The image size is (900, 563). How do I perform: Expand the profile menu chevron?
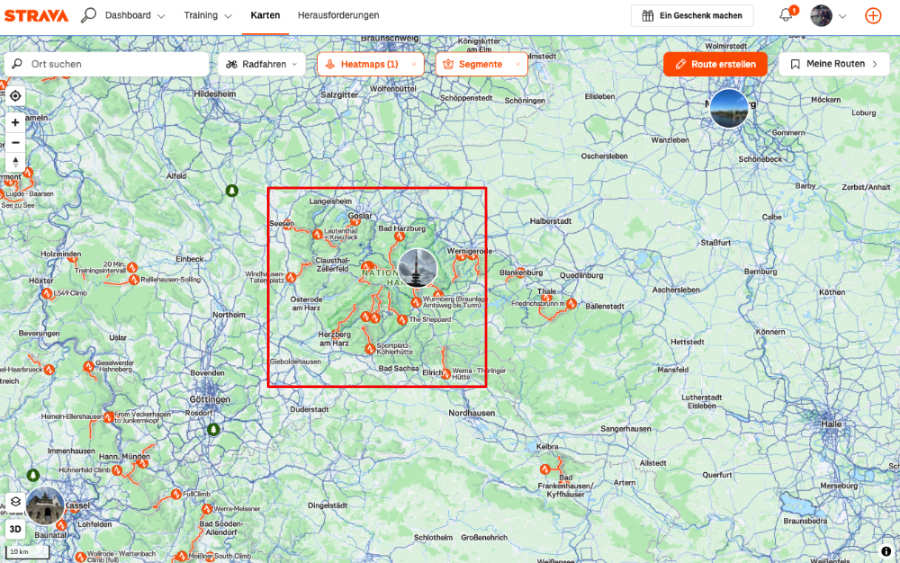(842, 16)
